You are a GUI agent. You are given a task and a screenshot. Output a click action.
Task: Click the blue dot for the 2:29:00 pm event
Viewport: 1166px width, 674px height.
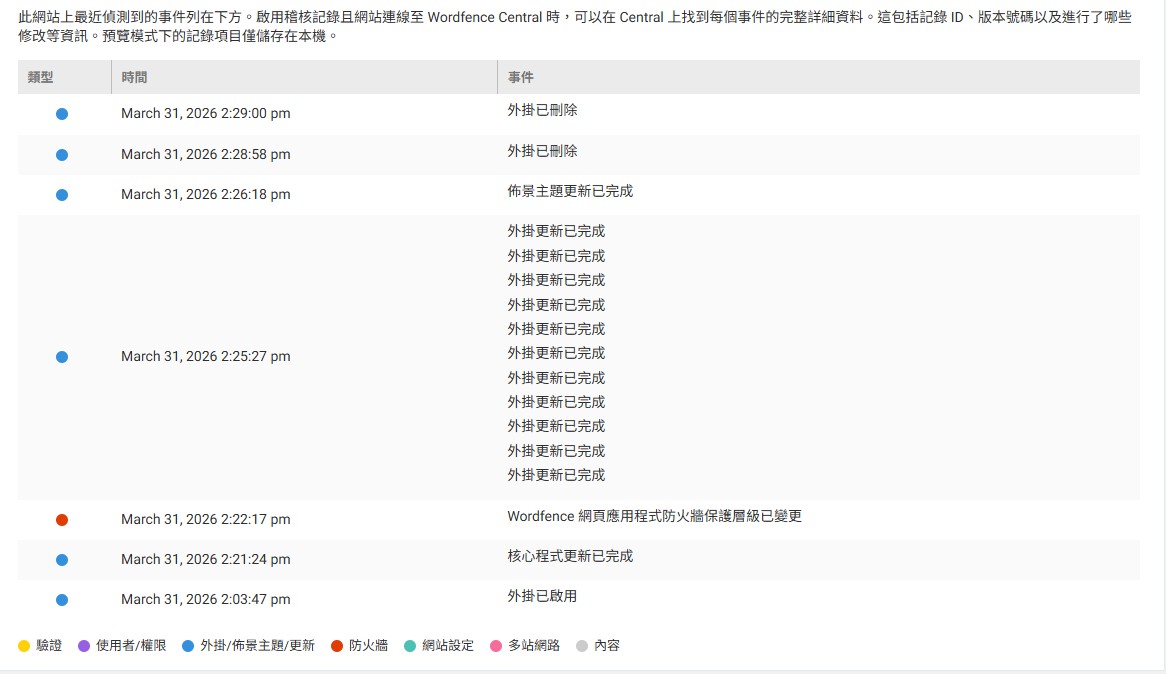(x=62, y=114)
